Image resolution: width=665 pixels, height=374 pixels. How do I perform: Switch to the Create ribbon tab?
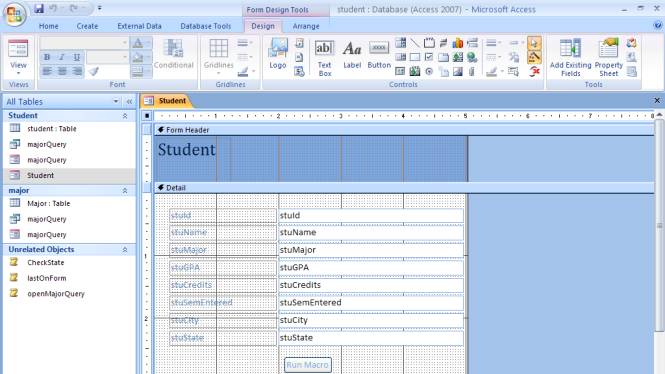coord(87,26)
